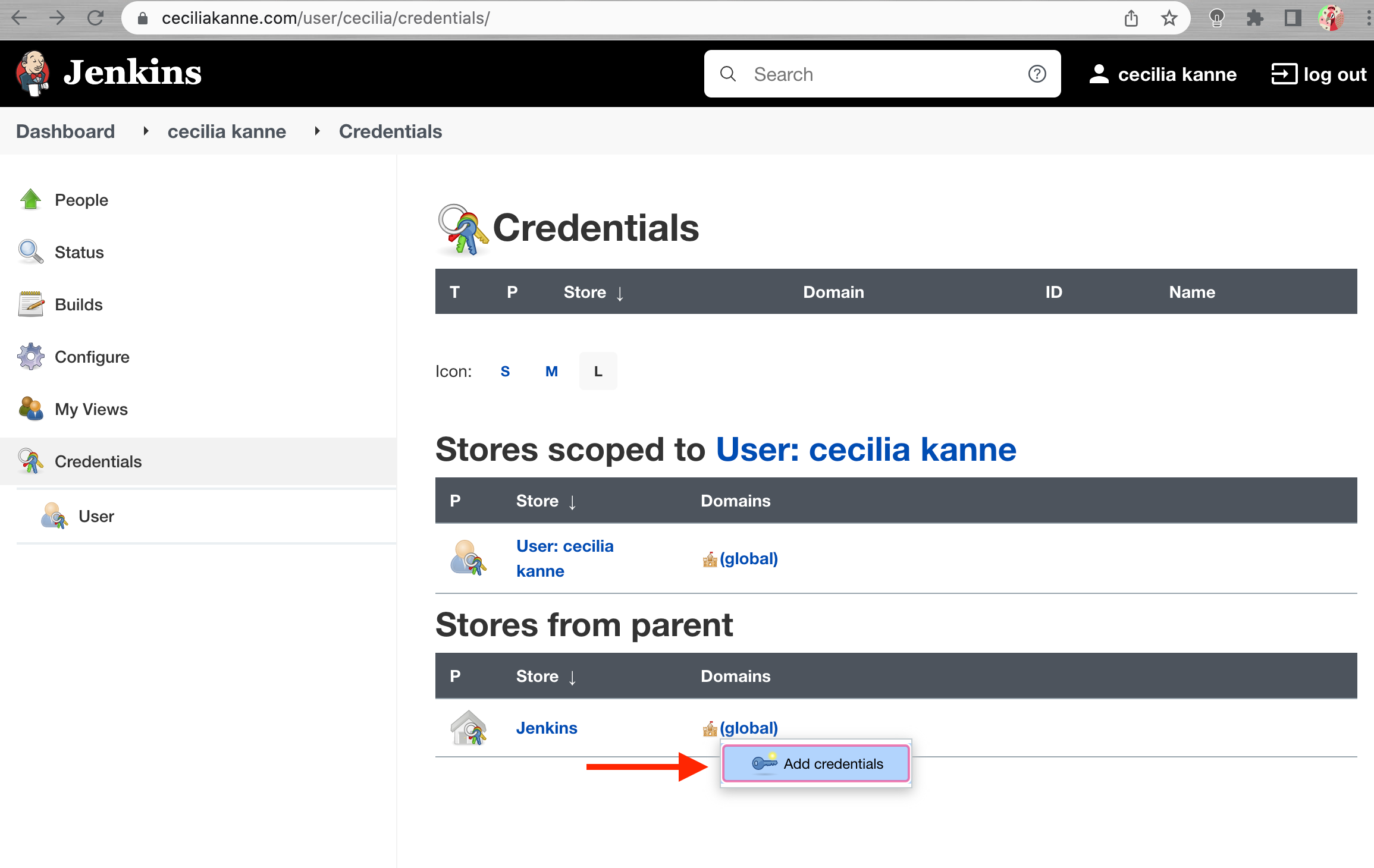Select the L icon size option
Screen dimensions: 1374x868
point(598,372)
